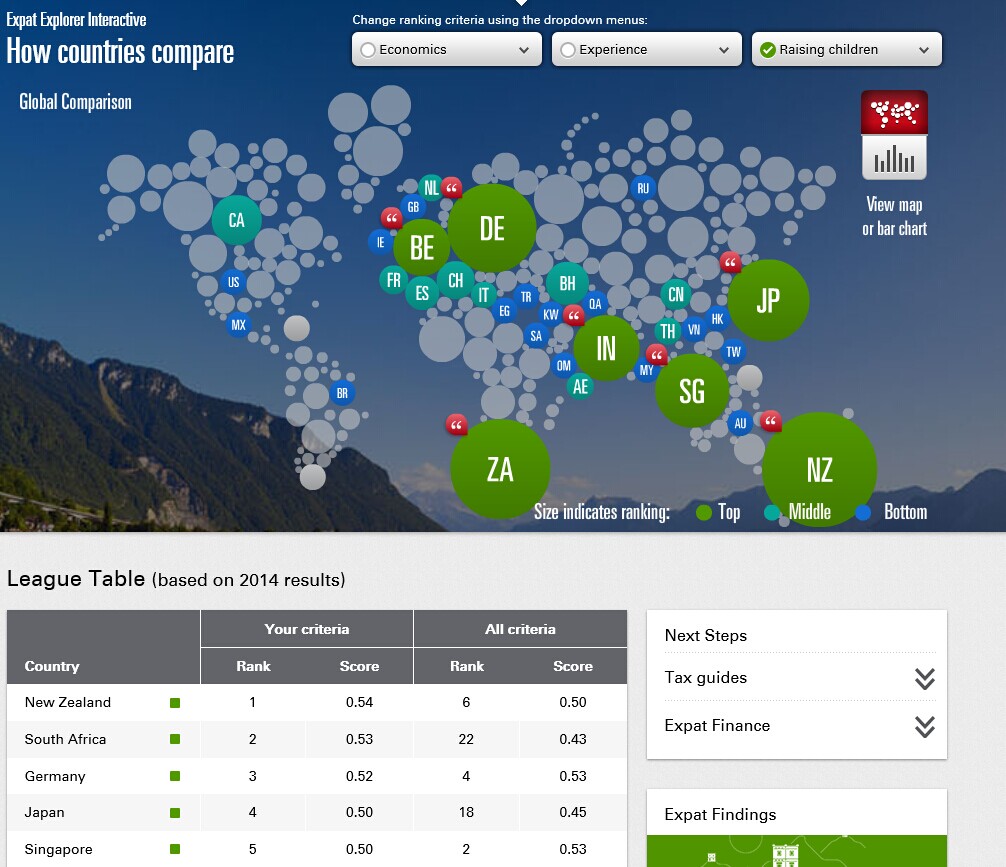Switch to the bar chart view icon
Image resolution: width=1006 pixels, height=867 pixels.
[894, 158]
